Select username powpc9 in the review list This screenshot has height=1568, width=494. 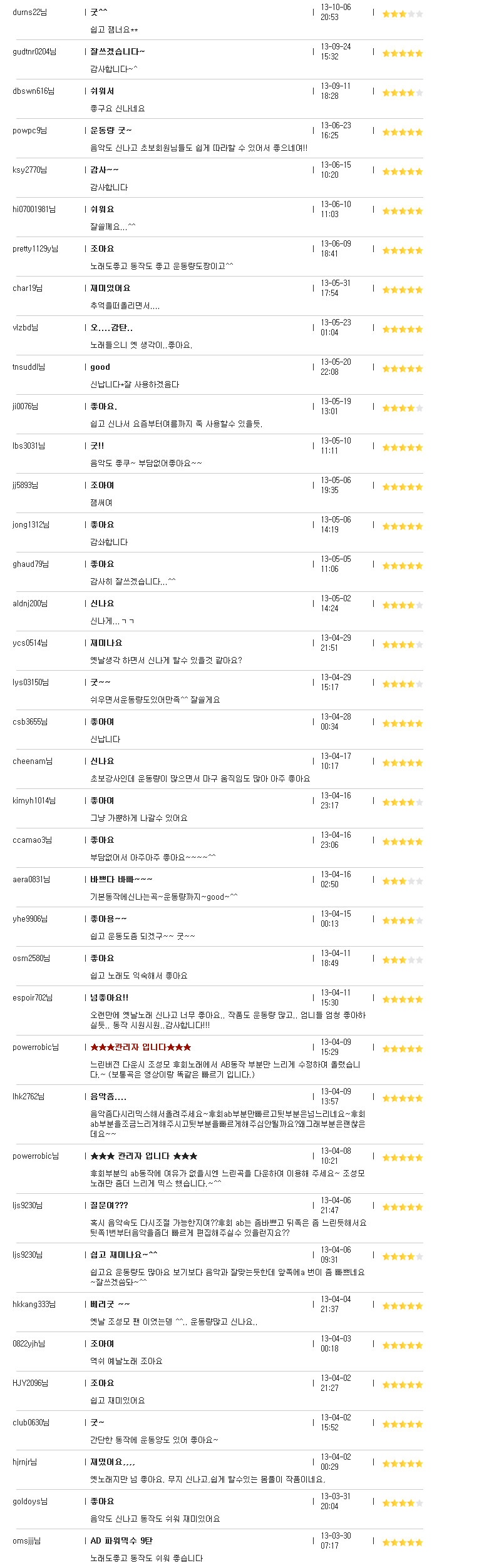click(29, 131)
